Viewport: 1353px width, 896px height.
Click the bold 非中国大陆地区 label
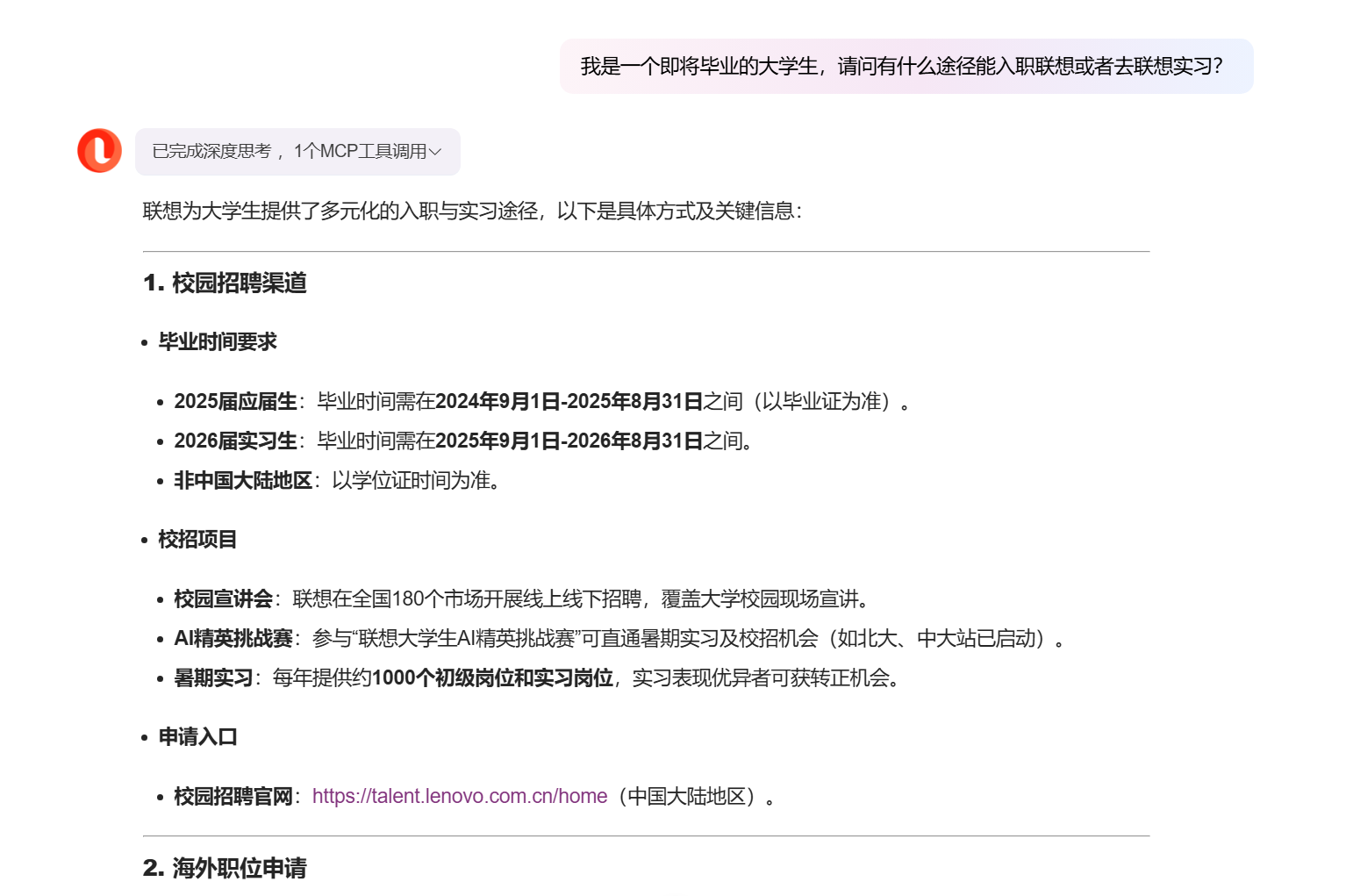pos(243,481)
